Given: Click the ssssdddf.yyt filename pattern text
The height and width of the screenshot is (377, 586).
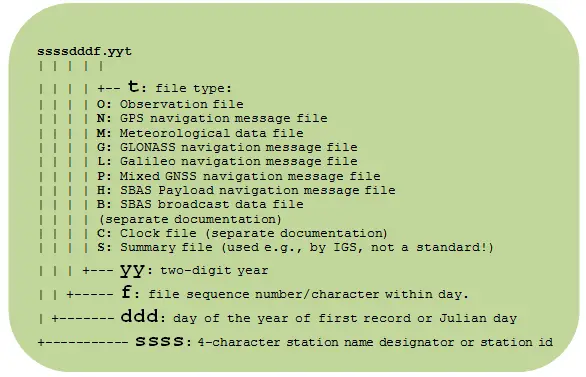Looking at the screenshot, I should 84,51.
